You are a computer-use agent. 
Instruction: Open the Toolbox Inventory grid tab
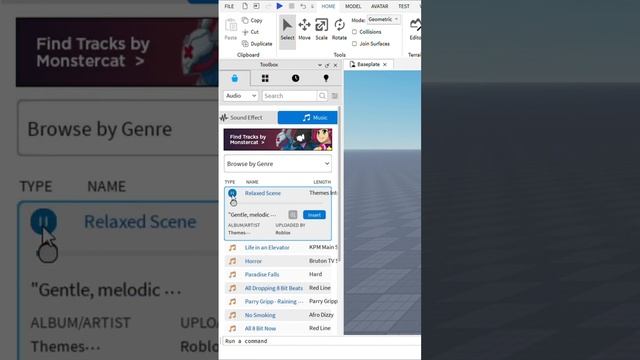tap(265, 78)
